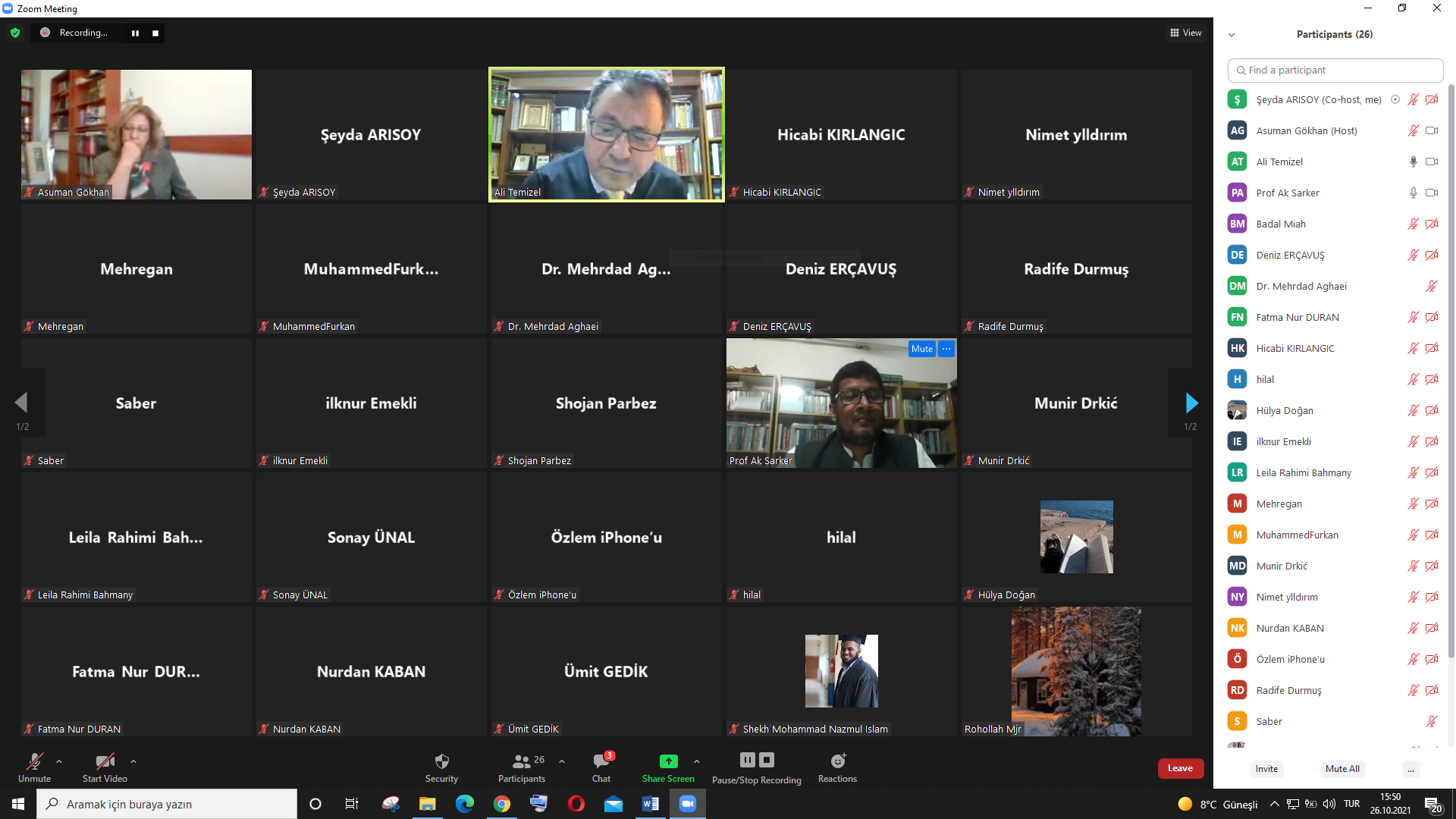Stop the recording with the stop icon
The height and width of the screenshot is (819, 1456).
point(155,33)
